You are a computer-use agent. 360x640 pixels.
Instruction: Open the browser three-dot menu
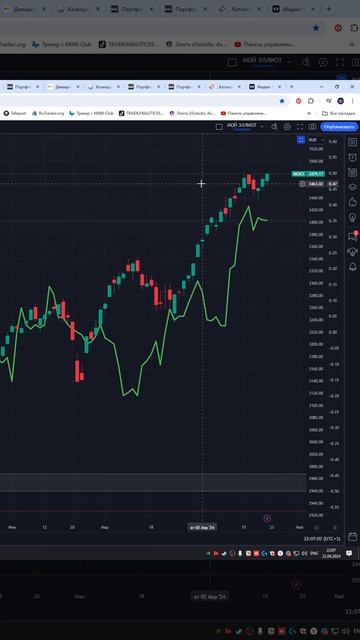coord(353,101)
